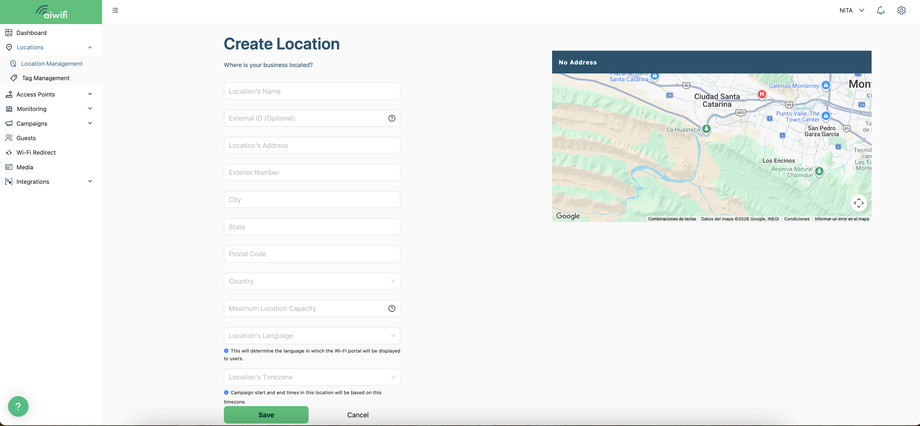Expand the Access Points menu
Image resolution: width=920 pixels, height=426 pixels.
point(50,94)
